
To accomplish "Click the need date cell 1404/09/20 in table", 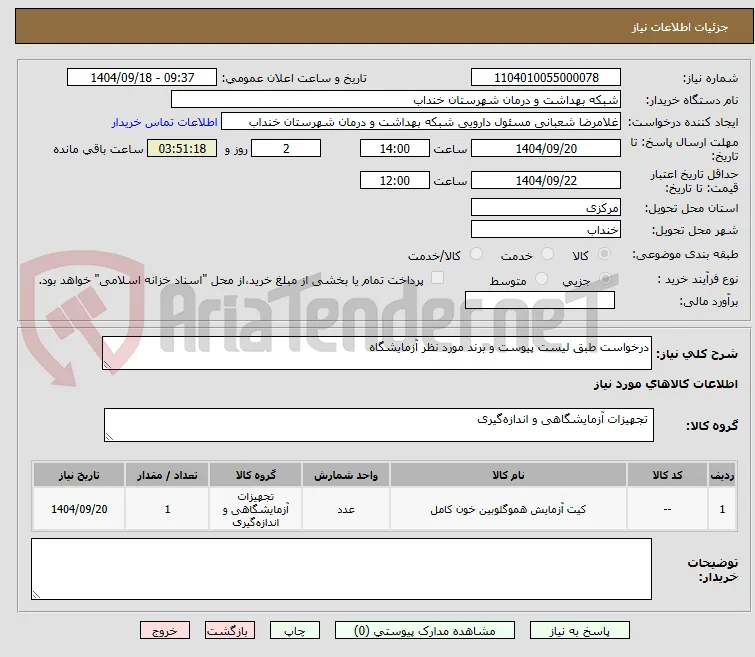I will [79, 509].
